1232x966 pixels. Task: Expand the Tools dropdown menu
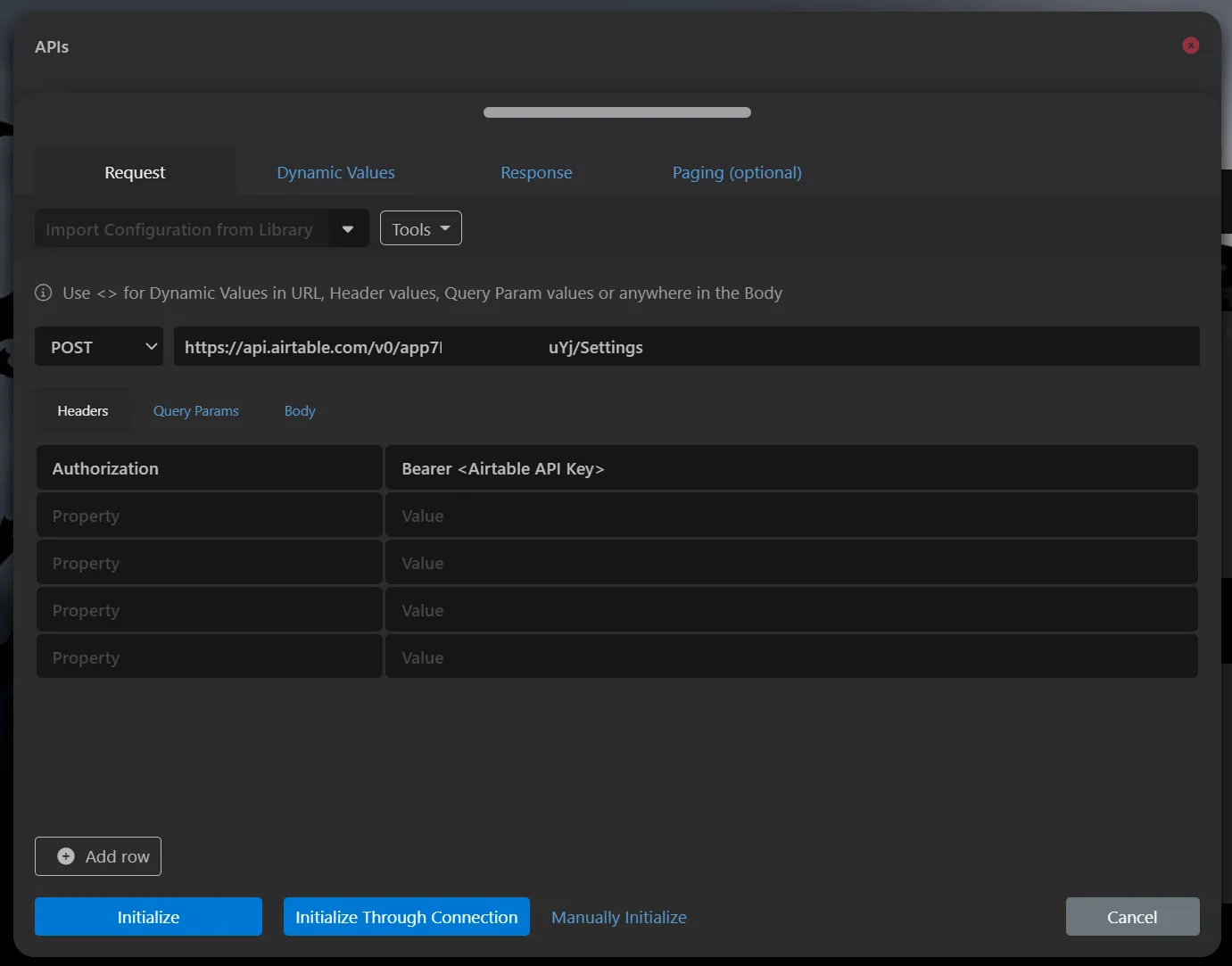tap(421, 228)
